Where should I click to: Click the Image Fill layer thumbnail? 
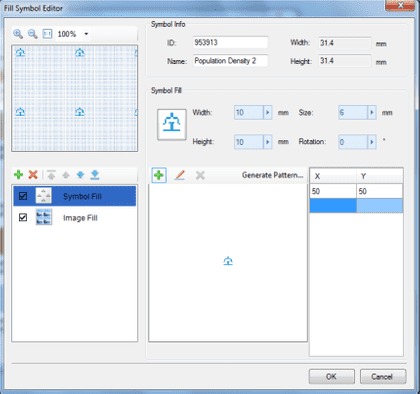pos(44,217)
